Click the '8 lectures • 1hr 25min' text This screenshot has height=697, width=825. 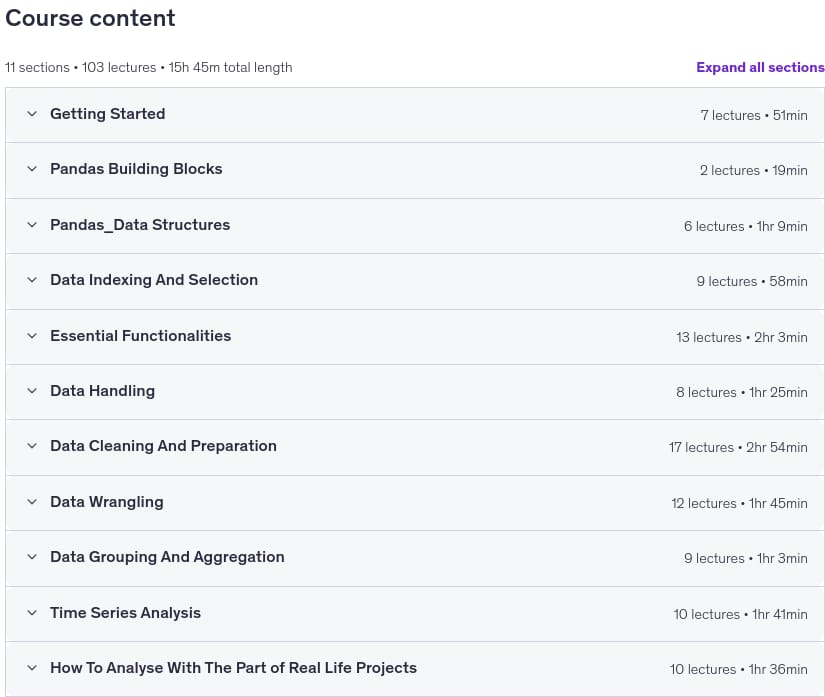742,392
